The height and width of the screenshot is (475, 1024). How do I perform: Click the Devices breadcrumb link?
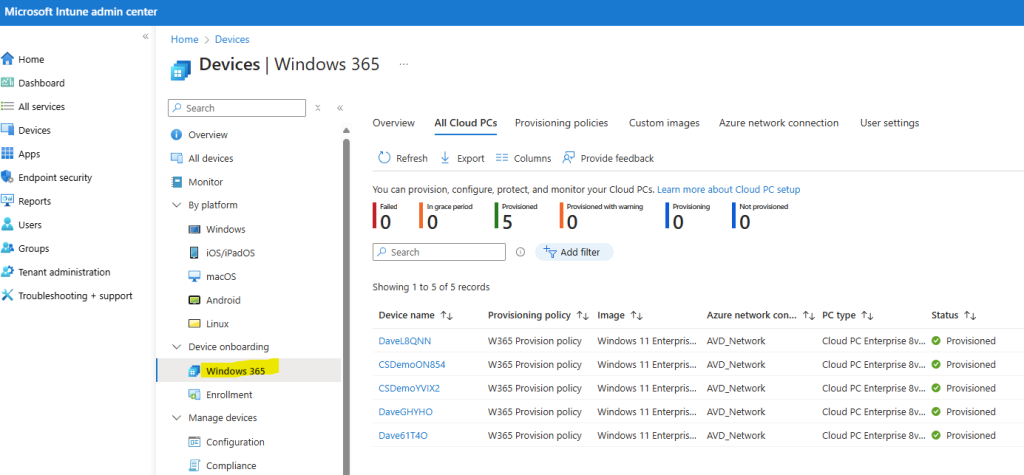pyautogui.click(x=232, y=39)
